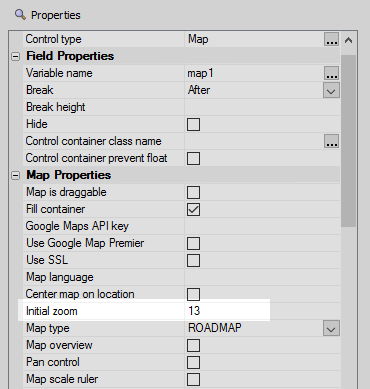Click the scrollbar up arrow

coord(348,40)
